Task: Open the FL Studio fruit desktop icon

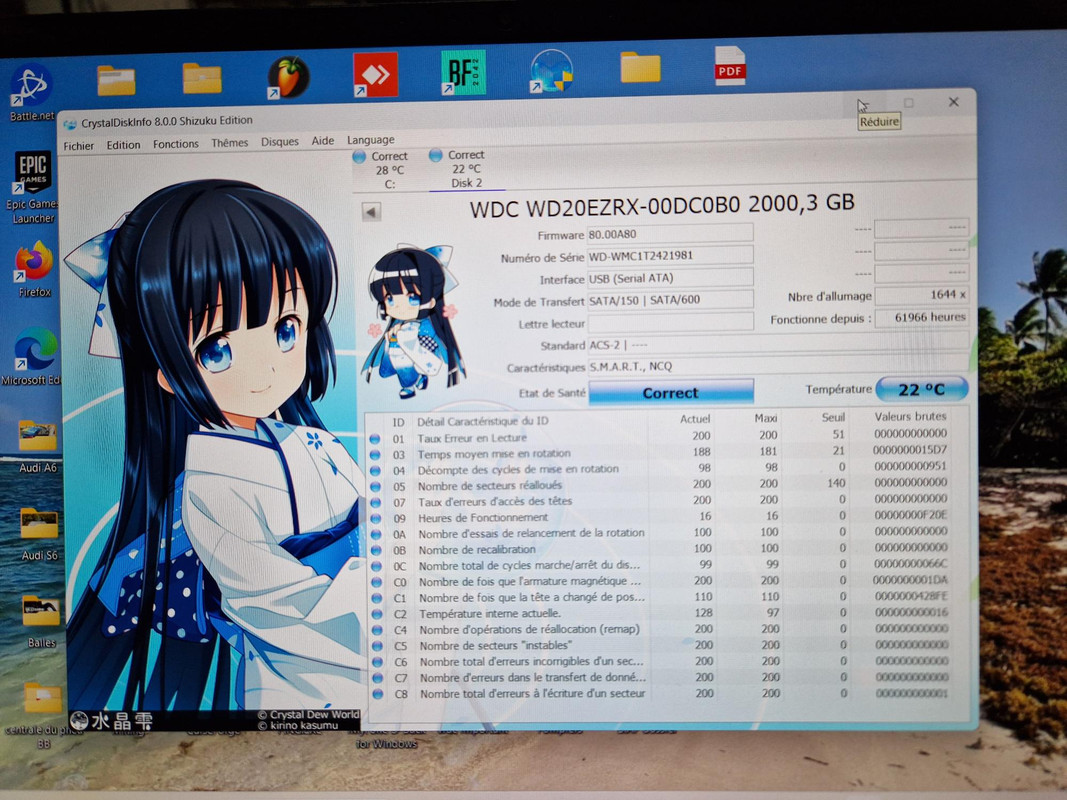Action: (x=289, y=77)
